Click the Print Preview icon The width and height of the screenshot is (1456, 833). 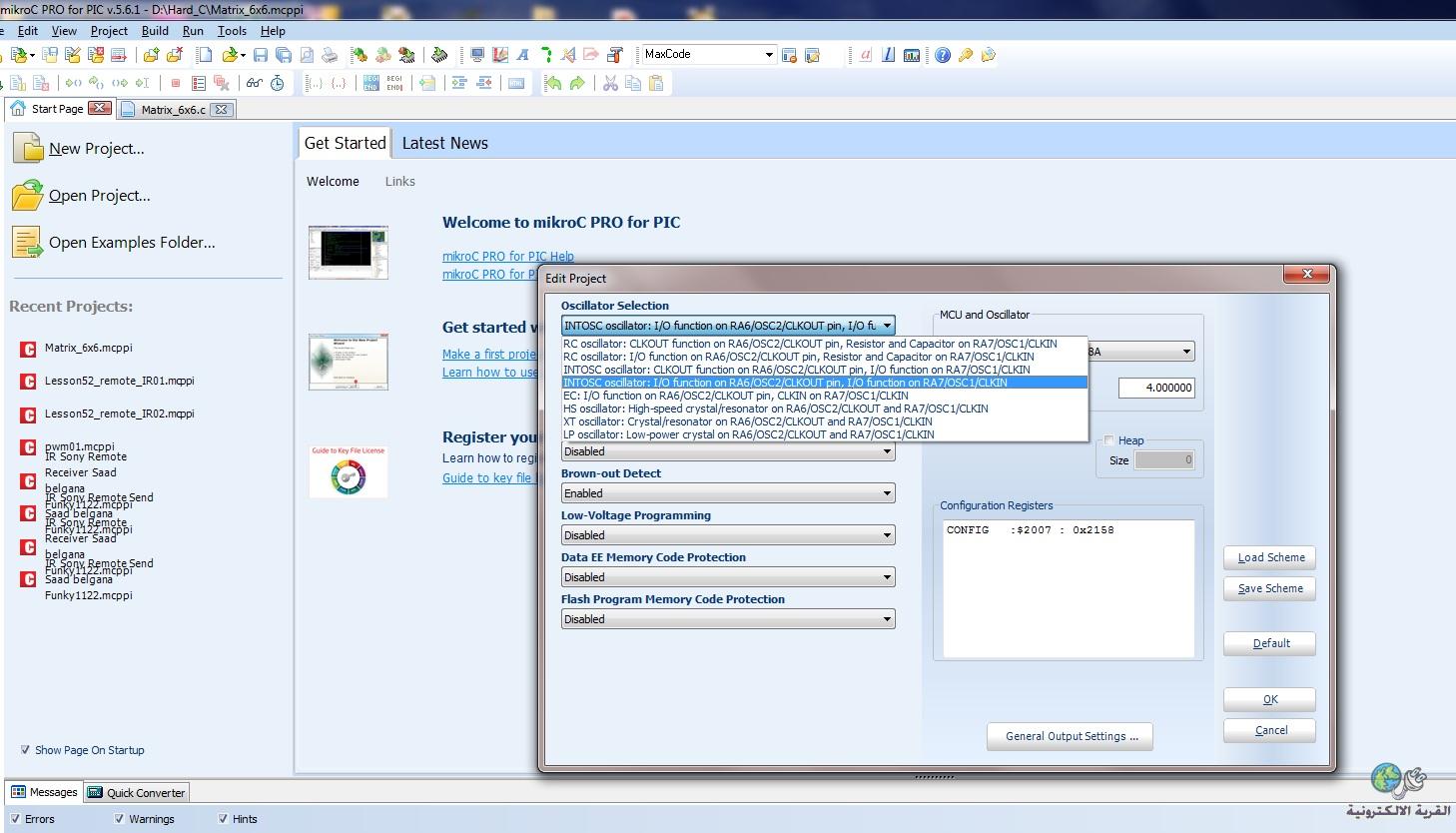(307, 55)
